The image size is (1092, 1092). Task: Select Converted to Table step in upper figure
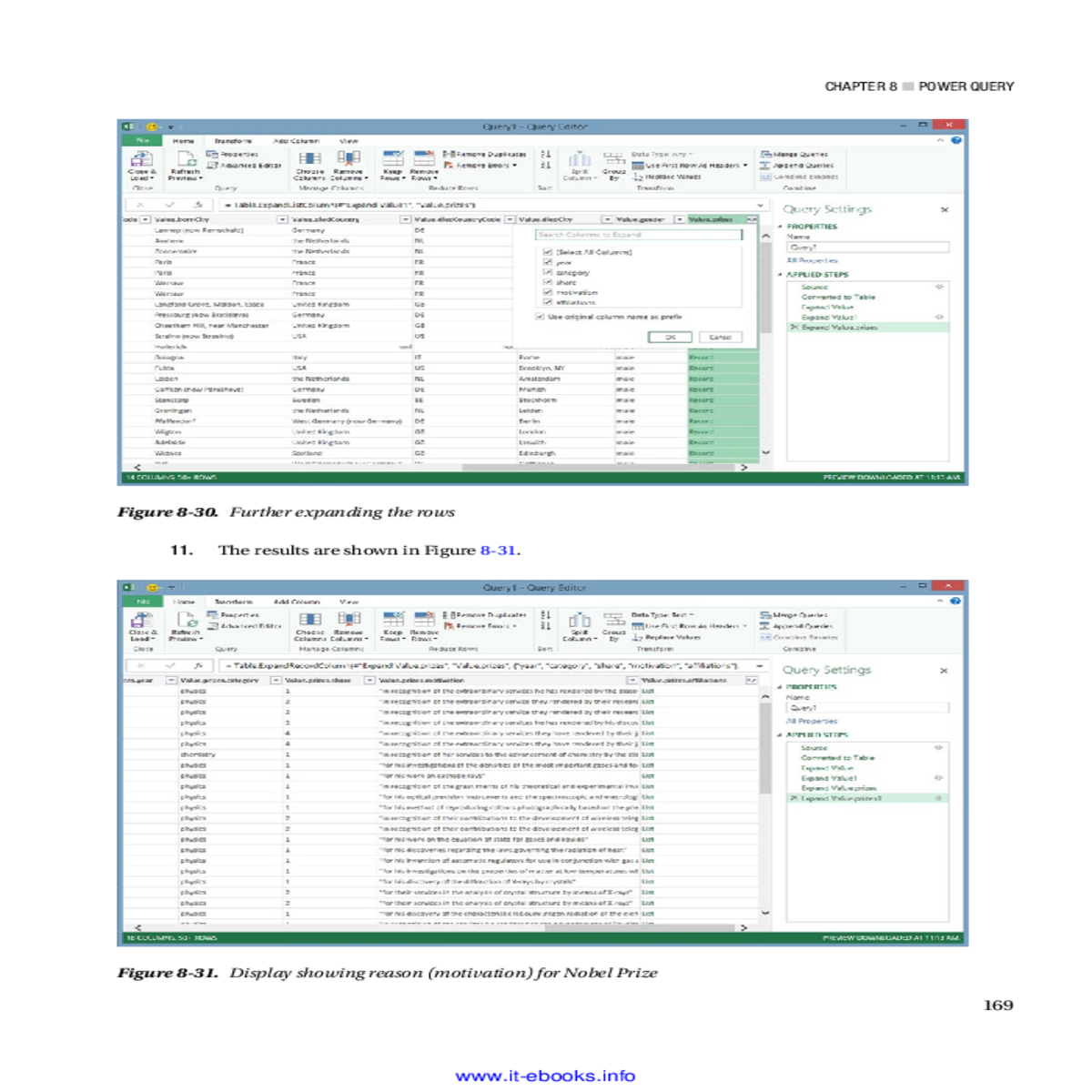[x=838, y=297]
